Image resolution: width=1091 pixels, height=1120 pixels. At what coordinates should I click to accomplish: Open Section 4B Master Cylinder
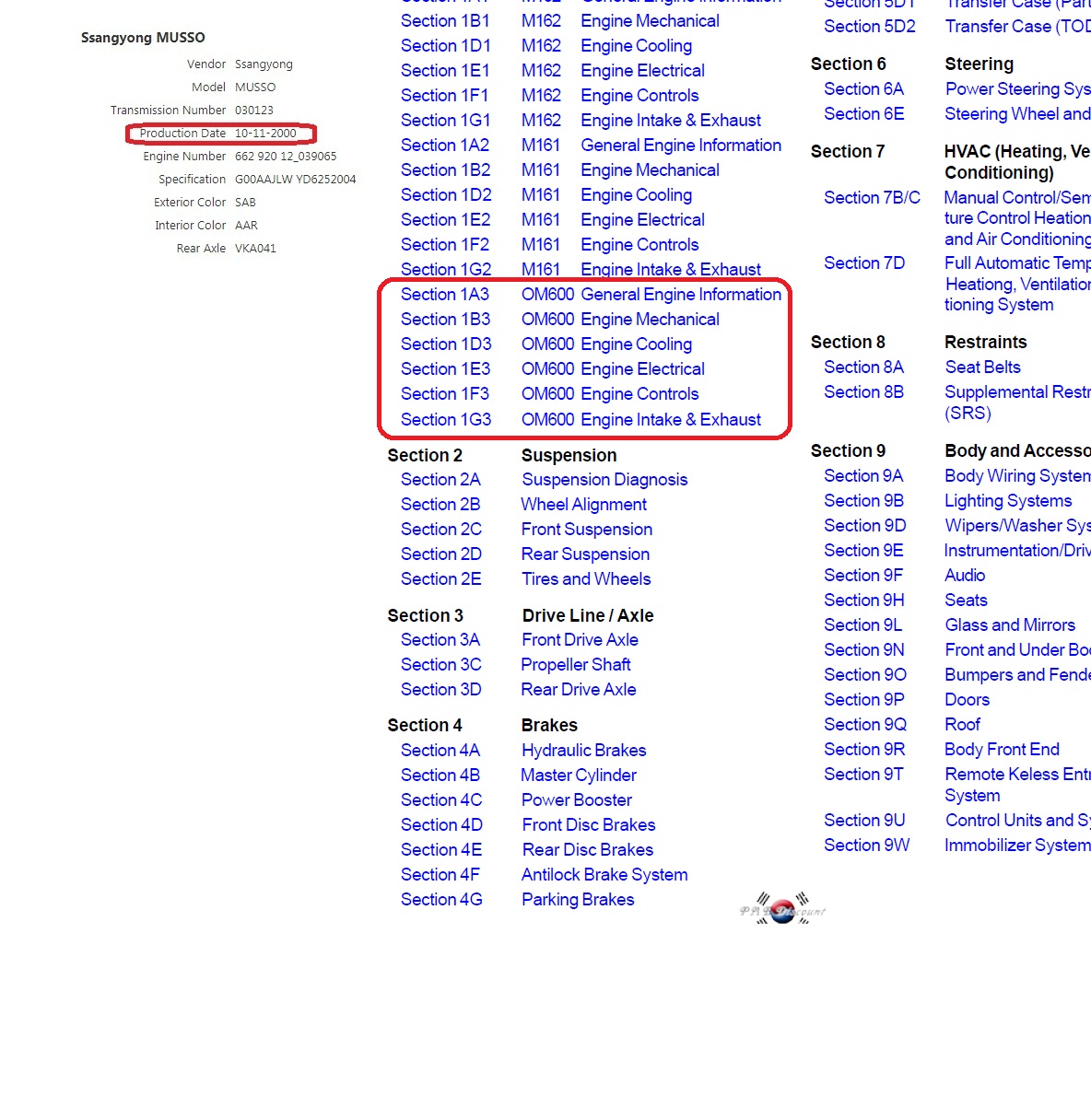tap(440, 776)
